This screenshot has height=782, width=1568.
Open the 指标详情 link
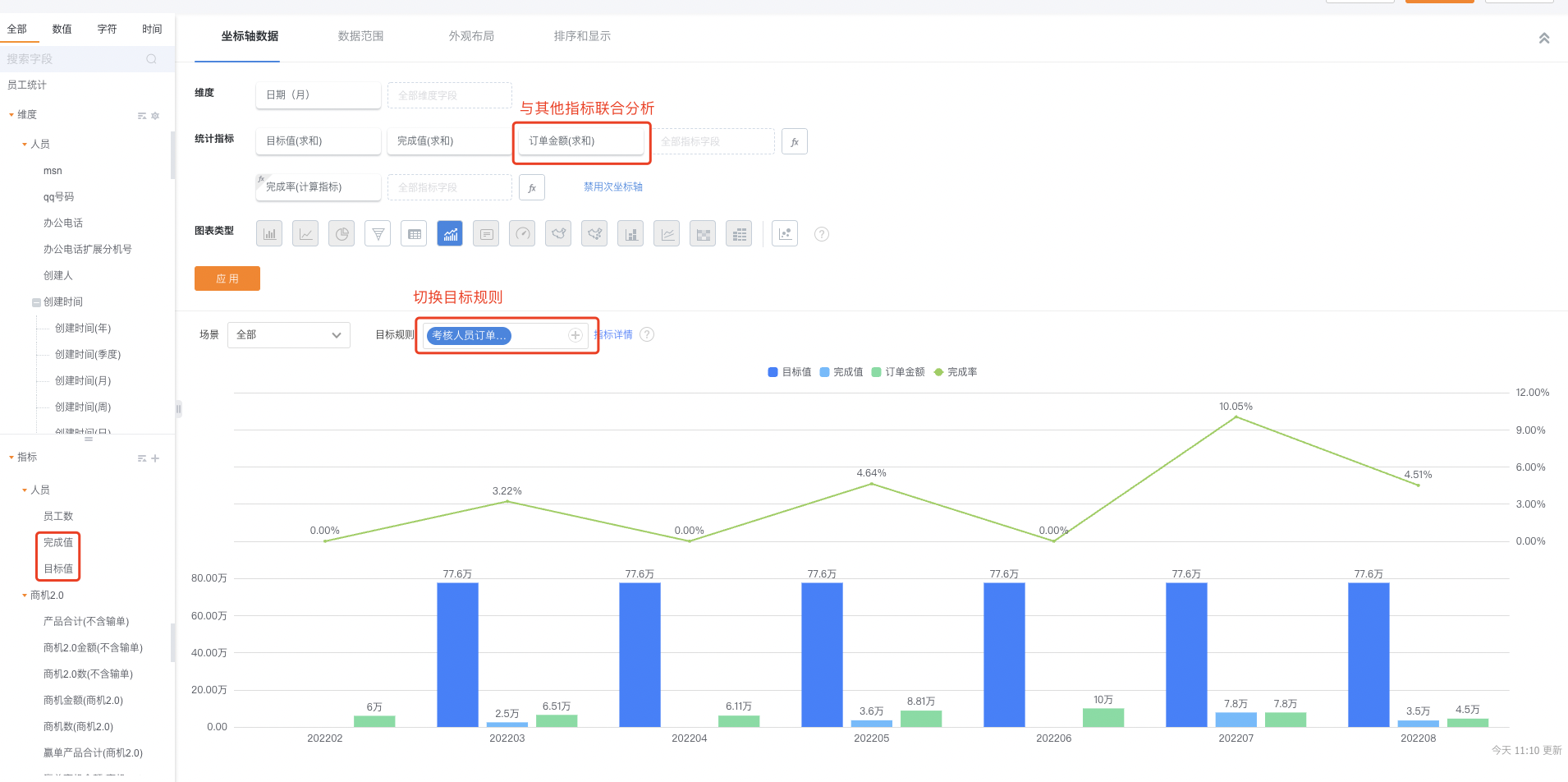click(x=613, y=334)
